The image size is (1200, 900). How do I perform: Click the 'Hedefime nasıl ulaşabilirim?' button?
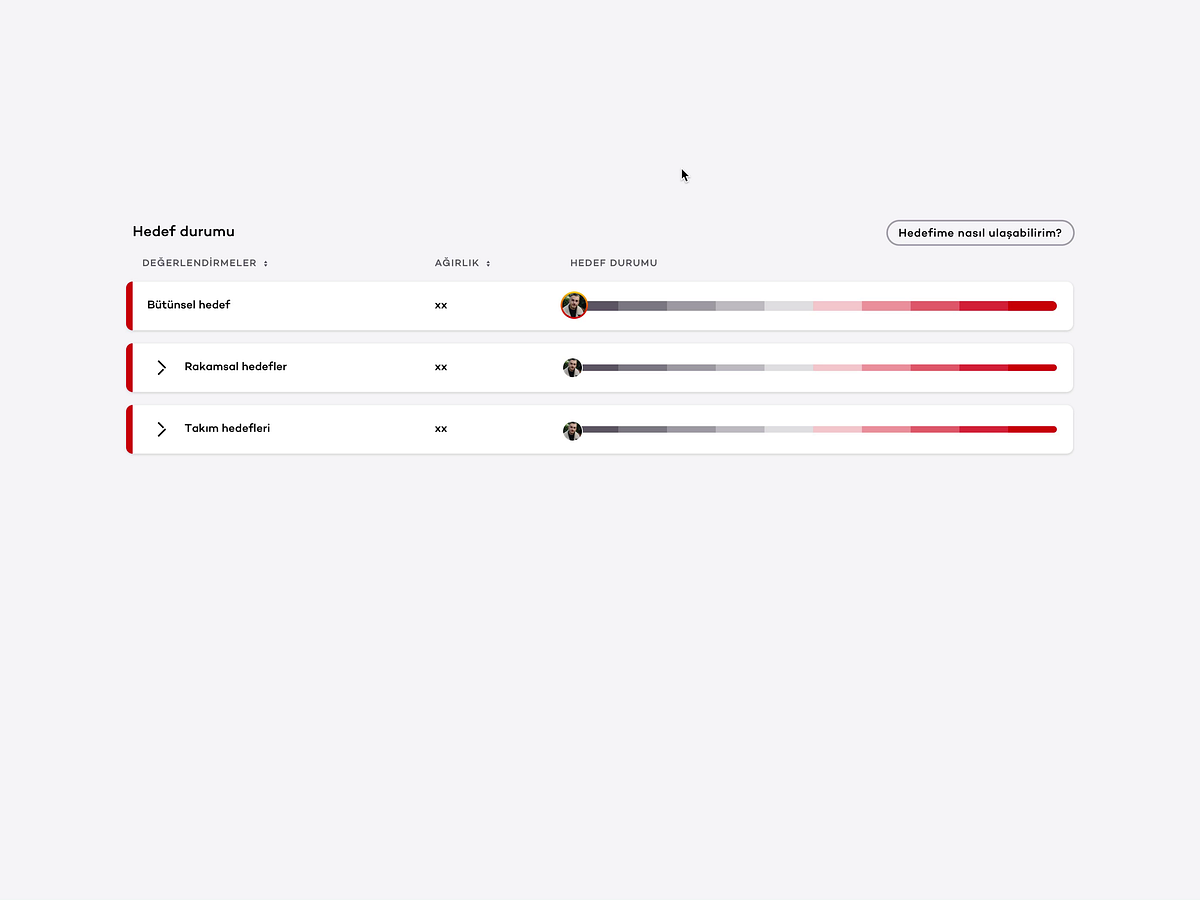(980, 233)
